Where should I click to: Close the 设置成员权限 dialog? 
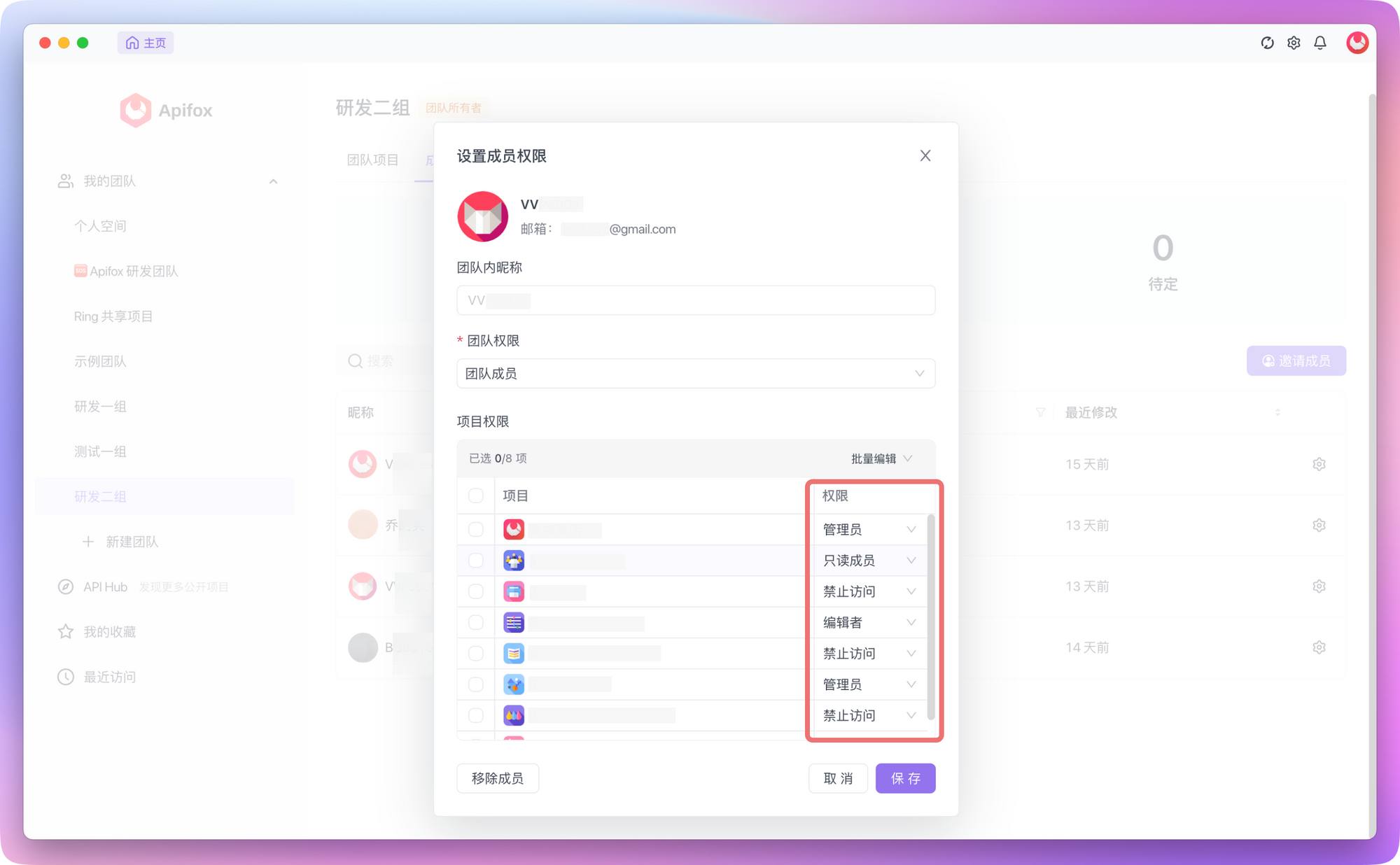925,155
